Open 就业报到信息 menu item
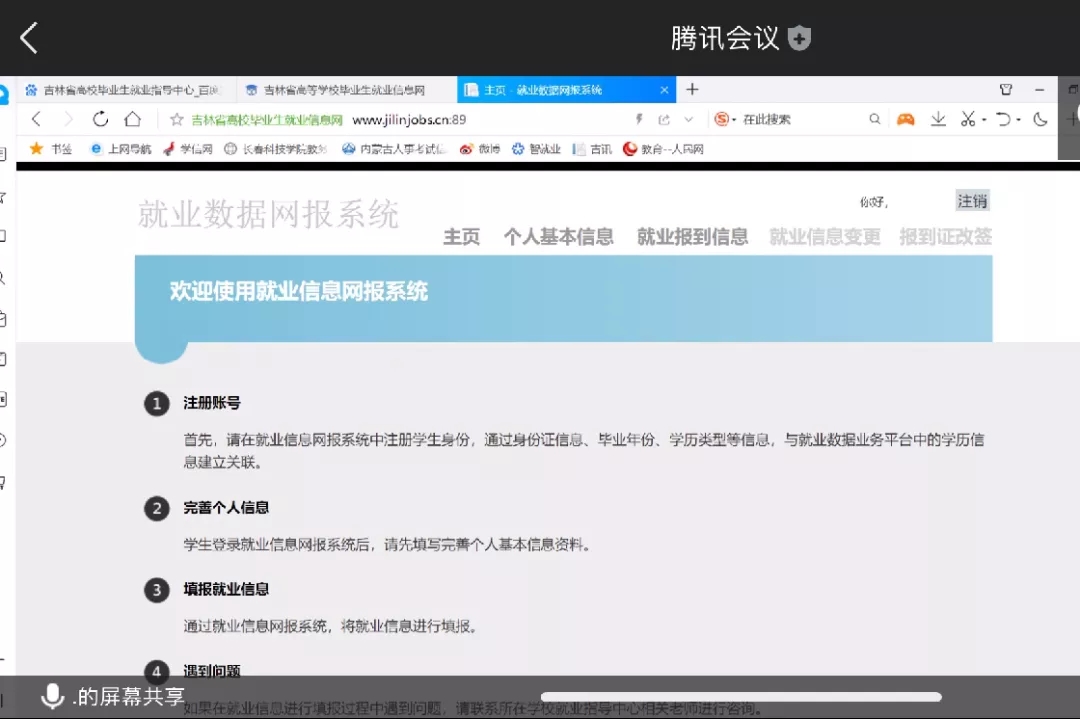The width and height of the screenshot is (1080, 719). pyautogui.click(x=692, y=237)
